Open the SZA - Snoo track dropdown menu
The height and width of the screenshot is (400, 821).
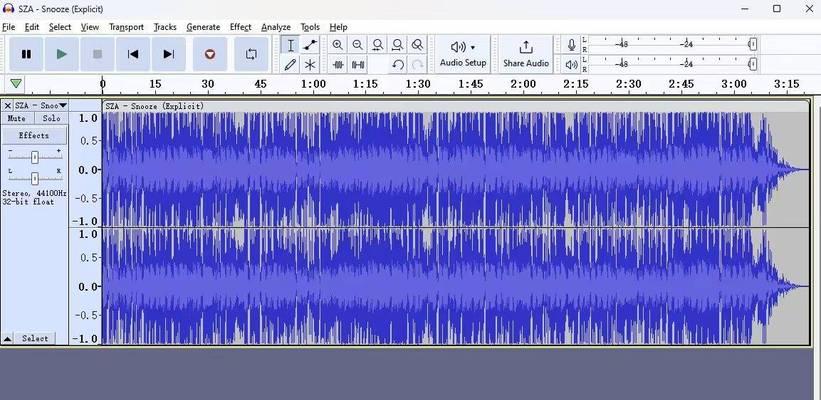pos(41,106)
